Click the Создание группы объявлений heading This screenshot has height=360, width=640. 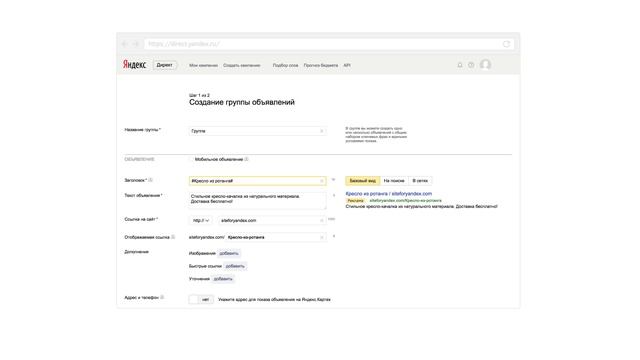pyautogui.click(x=242, y=102)
